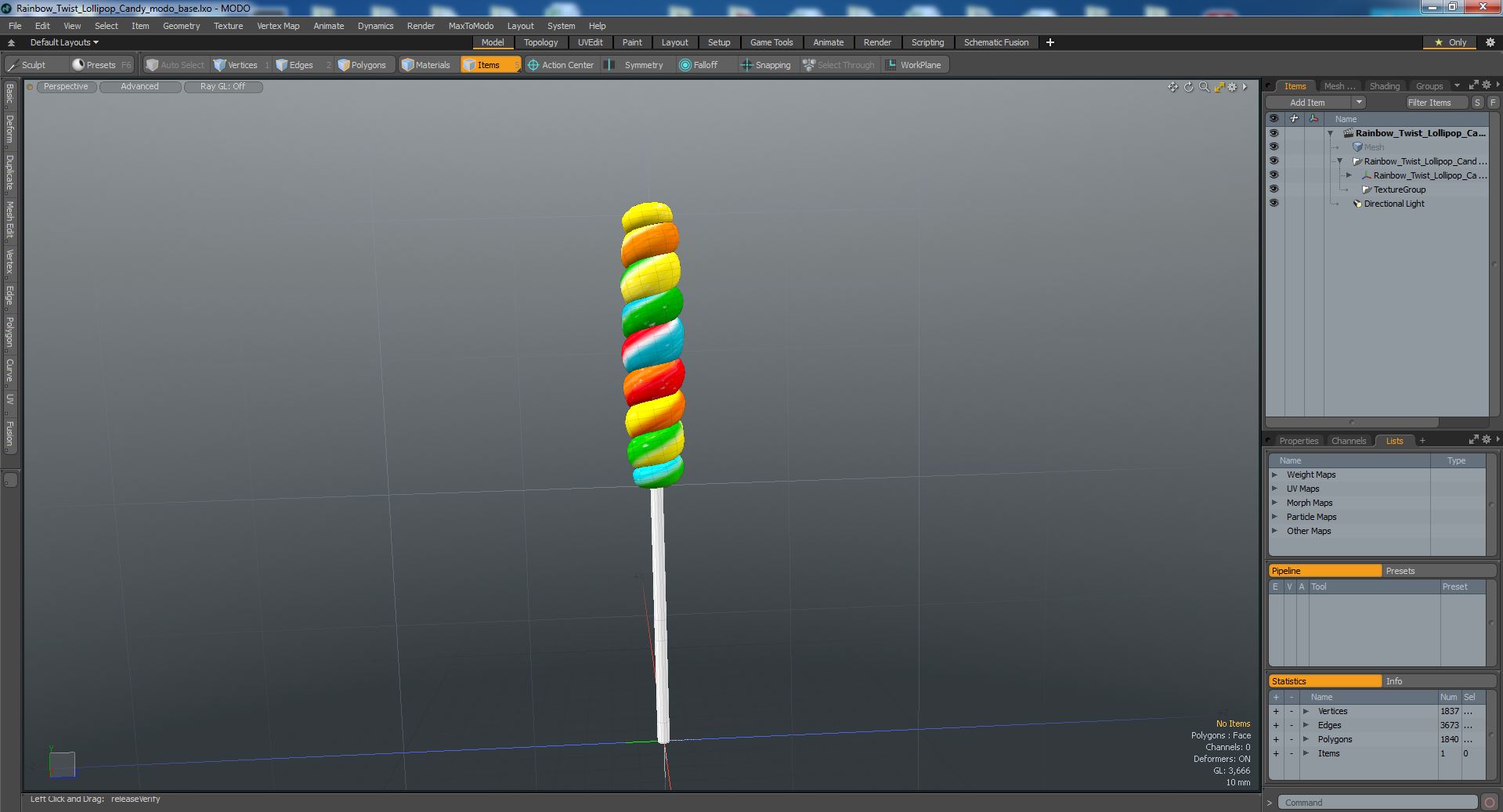Switch to the UVEdit layout tab
This screenshot has width=1503, height=812.
click(590, 42)
